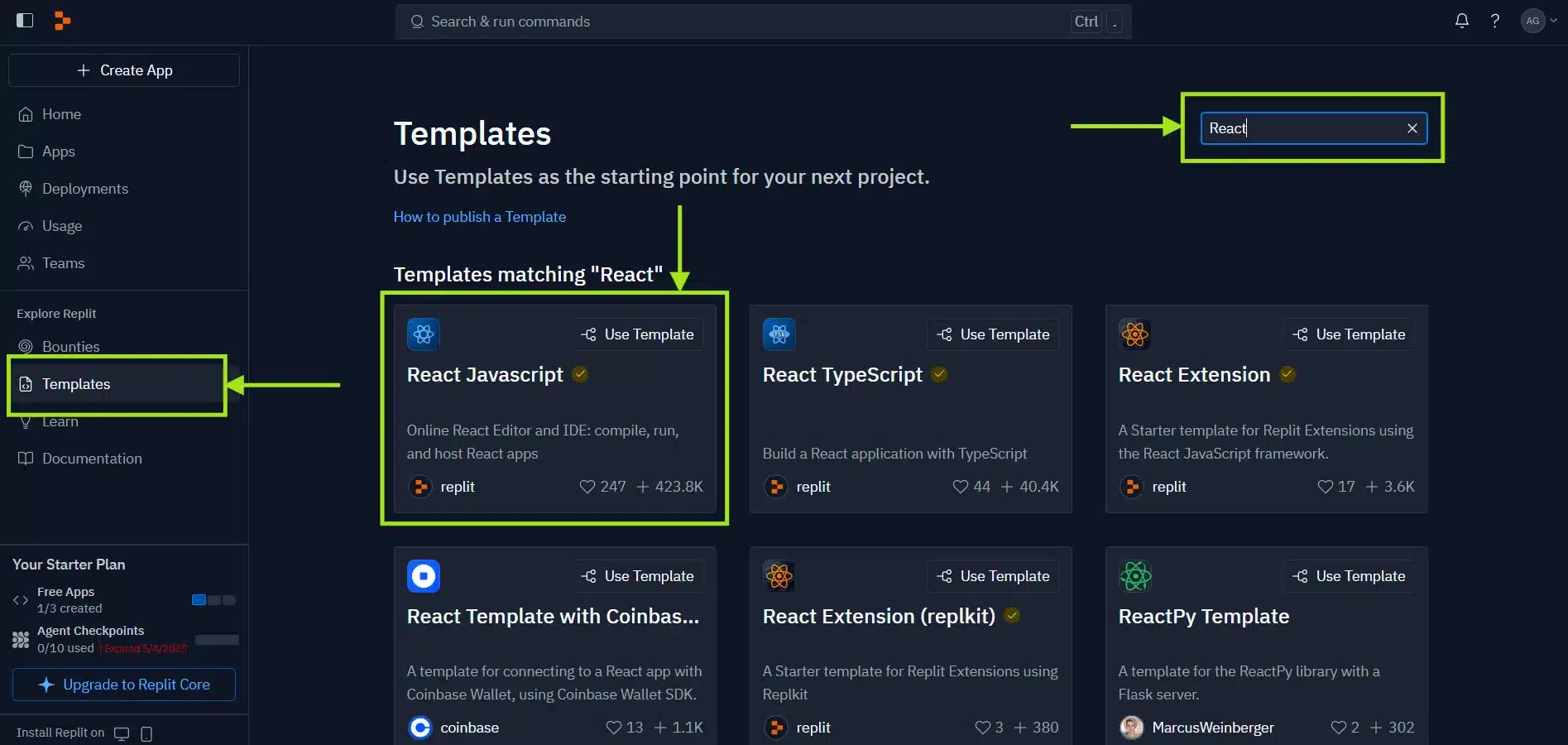The height and width of the screenshot is (745, 1568).
Task: Click the Coinbase template icon
Action: pyautogui.click(x=424, y=576)
